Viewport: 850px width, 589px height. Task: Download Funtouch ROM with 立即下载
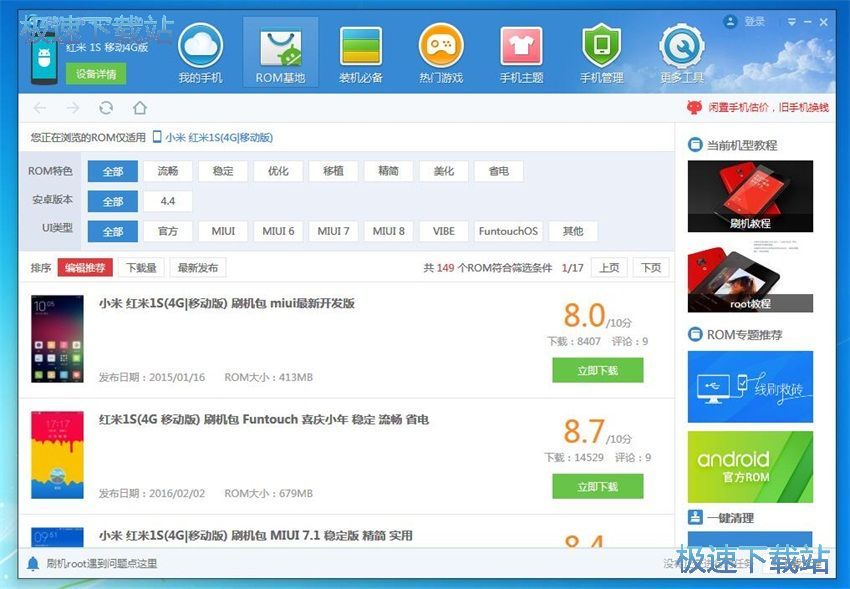pos(598,487)
